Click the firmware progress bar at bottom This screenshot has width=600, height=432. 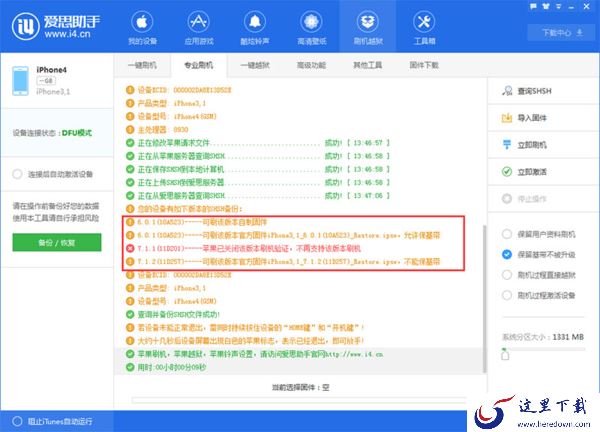(x=299, y=401)
